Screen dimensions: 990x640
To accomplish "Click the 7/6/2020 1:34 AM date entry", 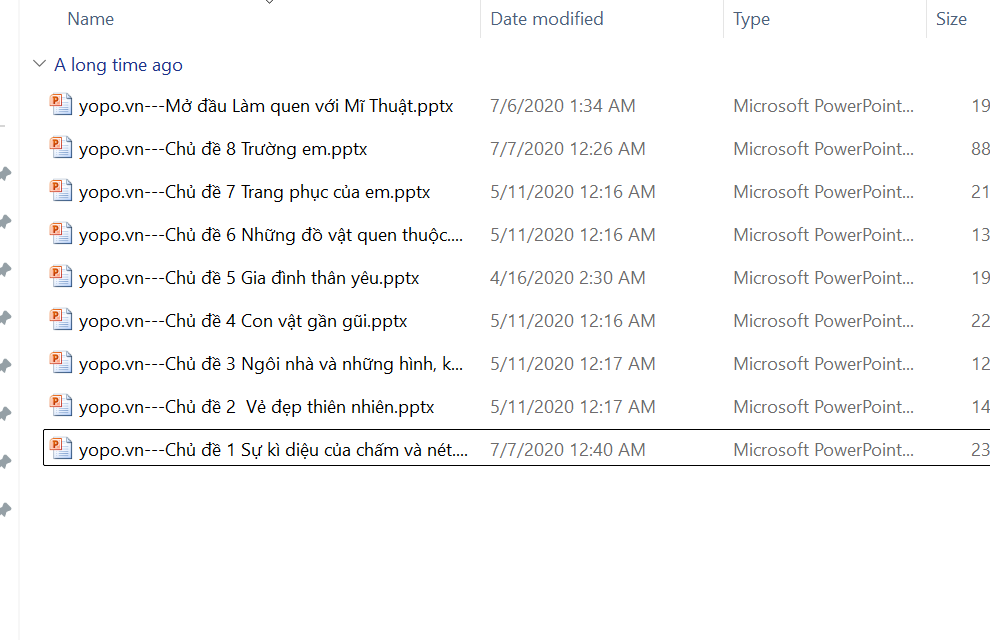I will tap(563, 106).
